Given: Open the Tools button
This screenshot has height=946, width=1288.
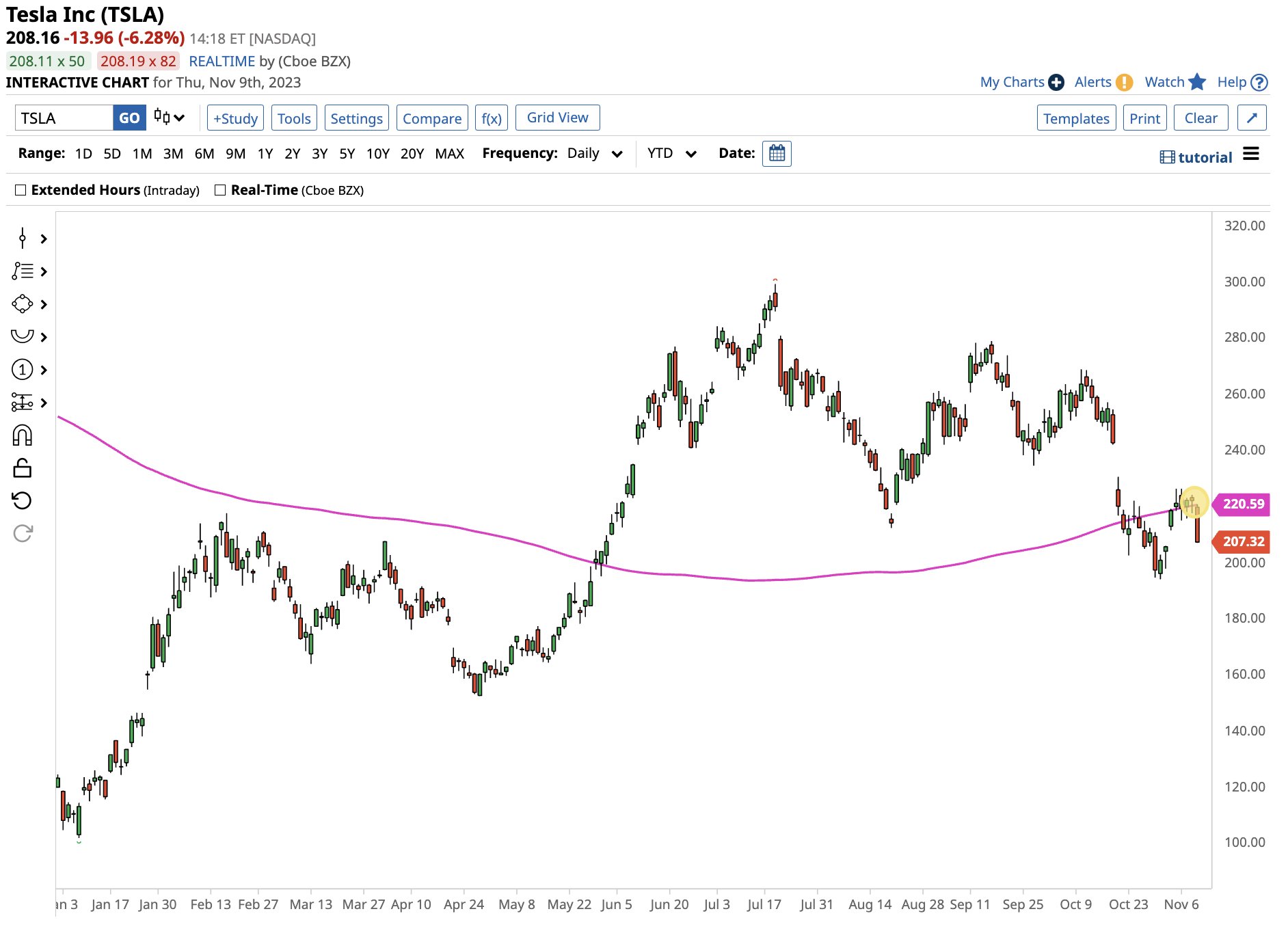Looking at the screenshot, I should pyautogui.click(x=294, y=118).
